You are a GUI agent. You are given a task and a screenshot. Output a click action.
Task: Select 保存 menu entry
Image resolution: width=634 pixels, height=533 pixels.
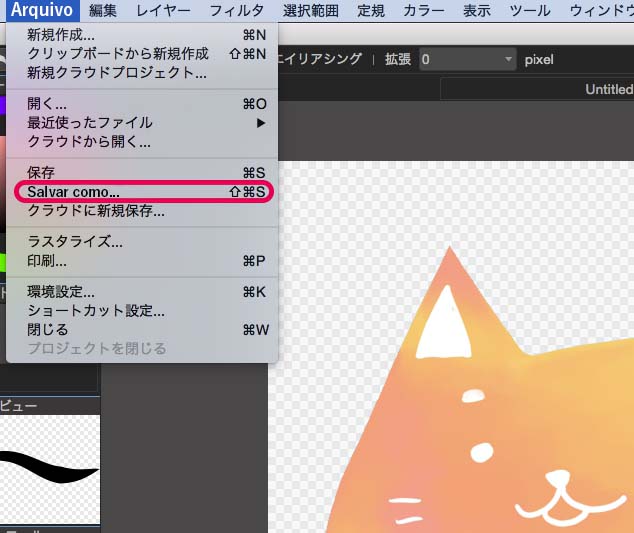(142, 173)
